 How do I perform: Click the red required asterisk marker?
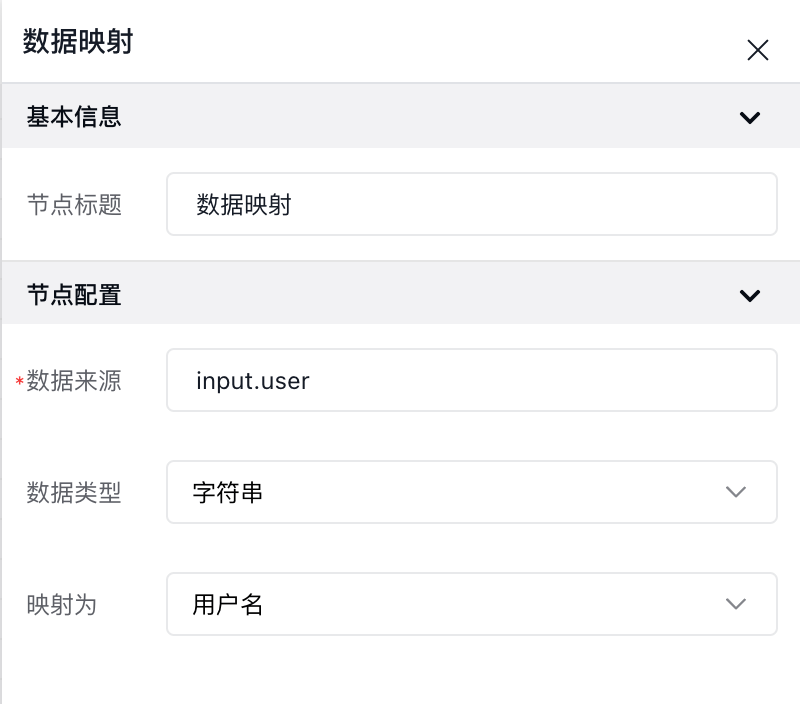[19, 381]
